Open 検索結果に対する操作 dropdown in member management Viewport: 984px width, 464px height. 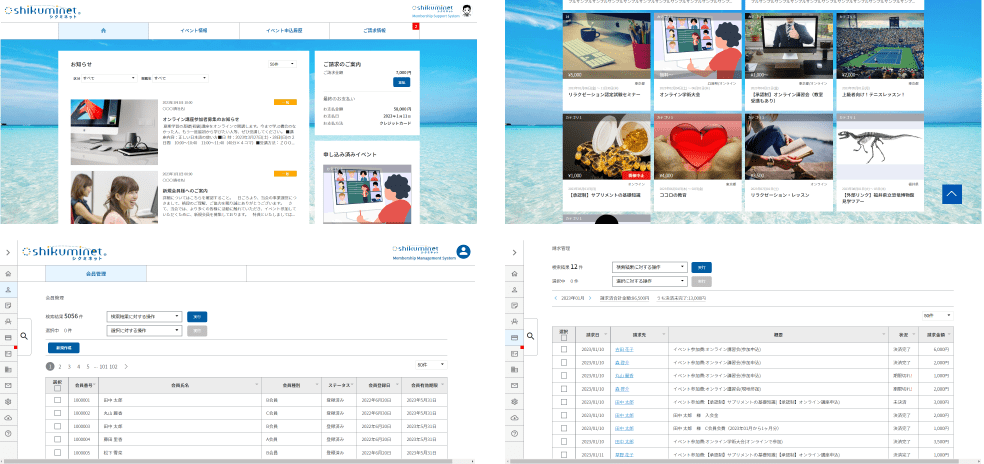coord(144,316)
